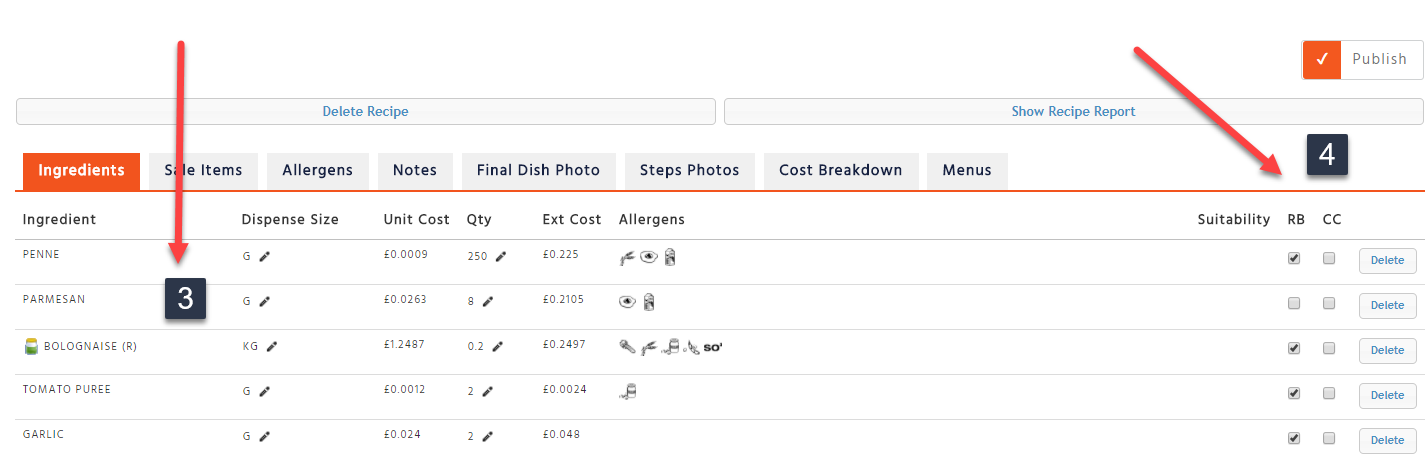
Task: Click green jar icon beside BOLOGNAISE
Action: click(x=31, y=347)
